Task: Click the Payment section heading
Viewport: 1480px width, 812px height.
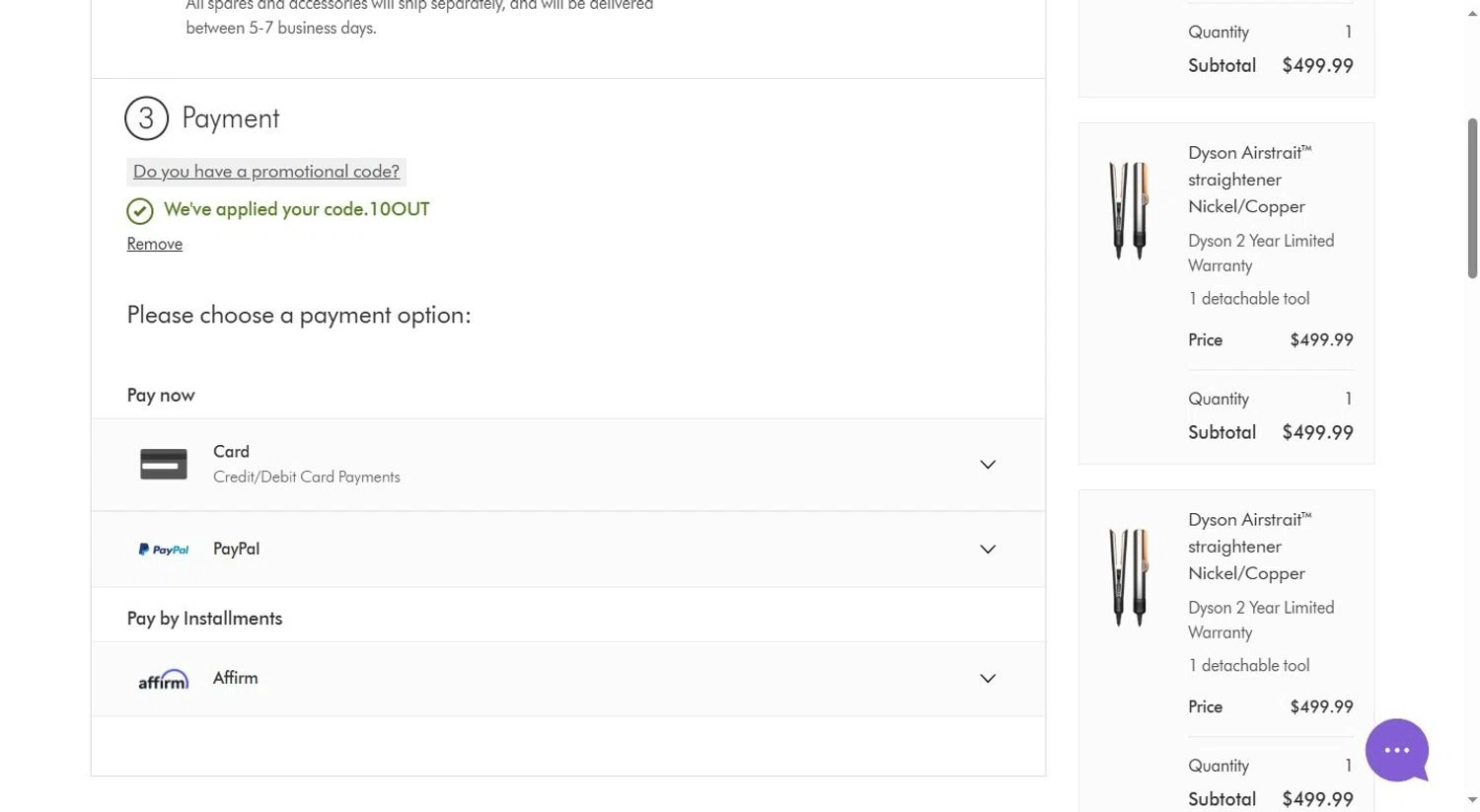Action: tap(231, 118)
